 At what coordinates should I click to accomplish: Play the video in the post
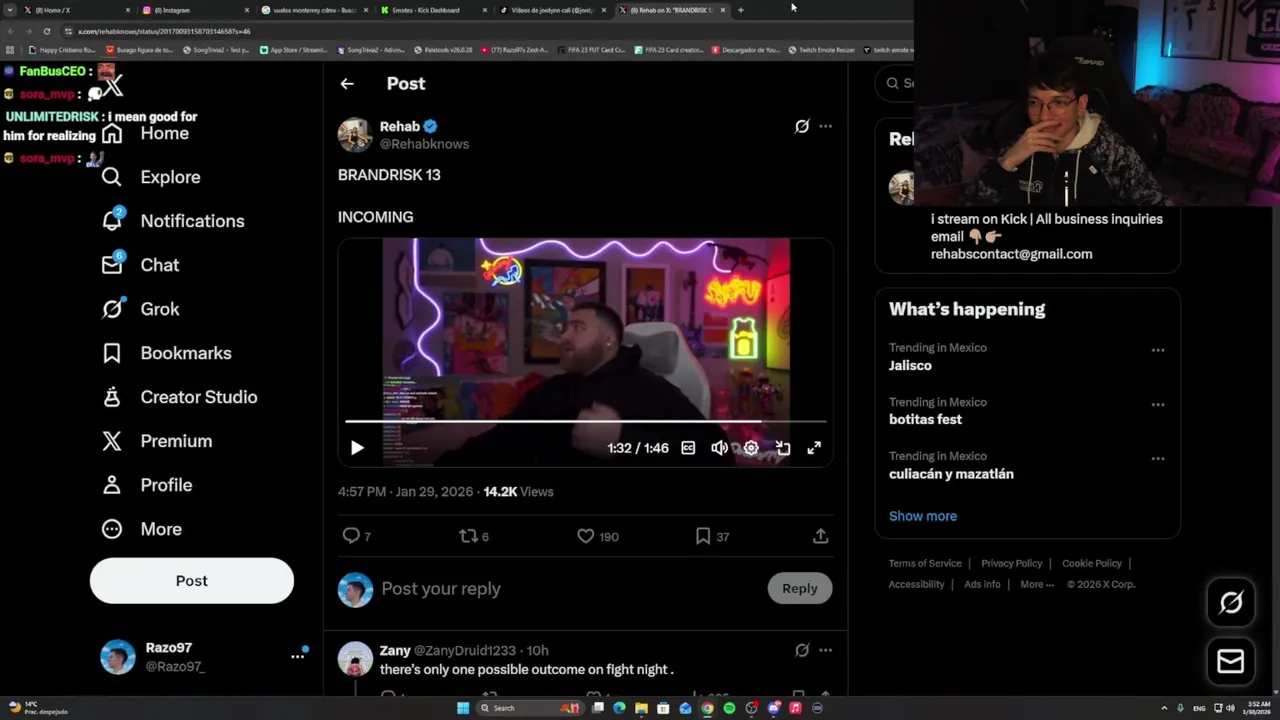click(x=357, y=448)
